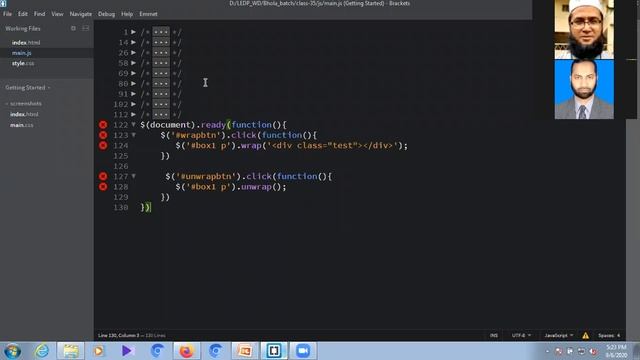Expand folded code at line 112
Image resolution: width=640 pixels, height=360 pixels.
pos(133,114)
